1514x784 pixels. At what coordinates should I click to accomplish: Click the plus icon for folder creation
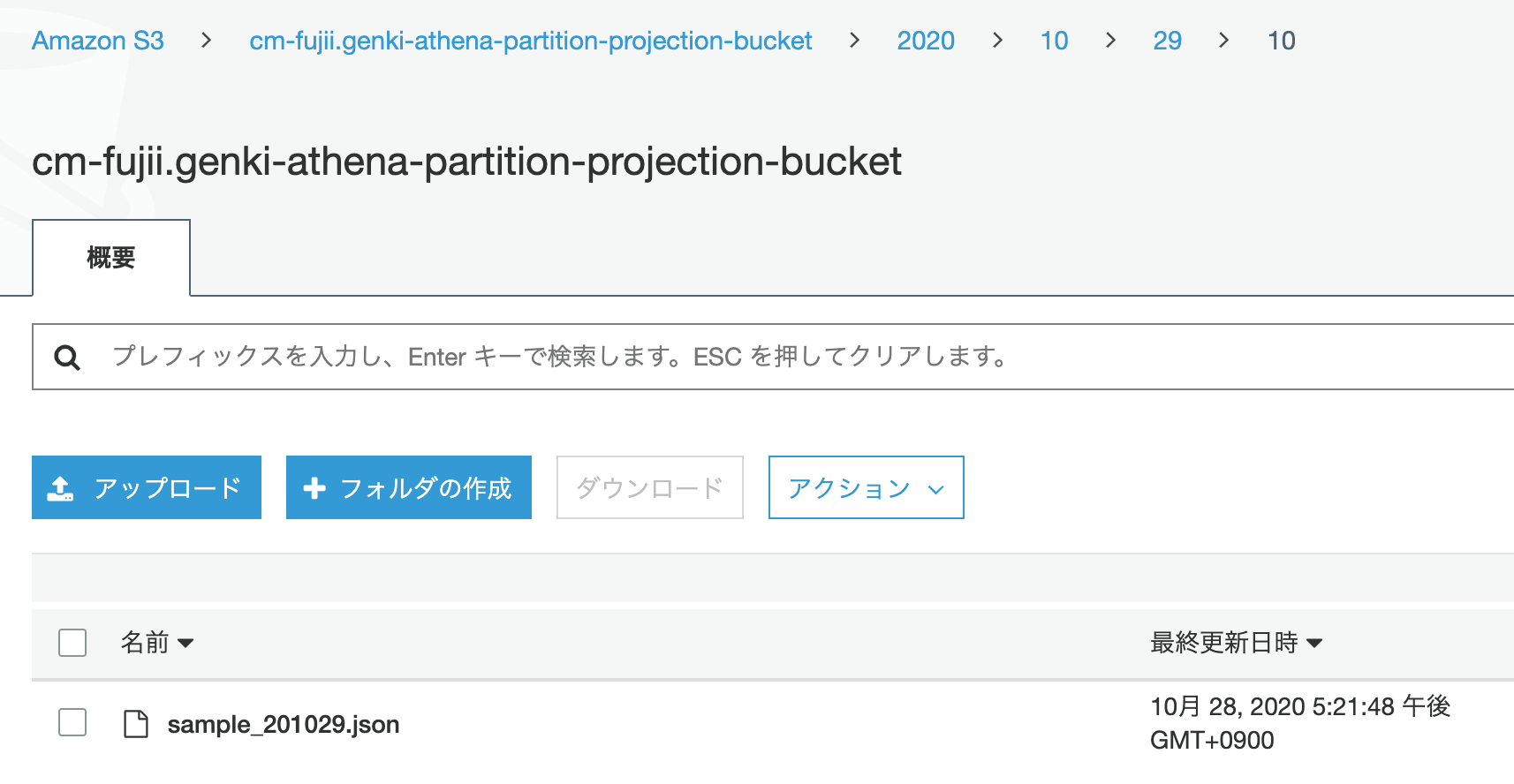click(x=314, y=486)
